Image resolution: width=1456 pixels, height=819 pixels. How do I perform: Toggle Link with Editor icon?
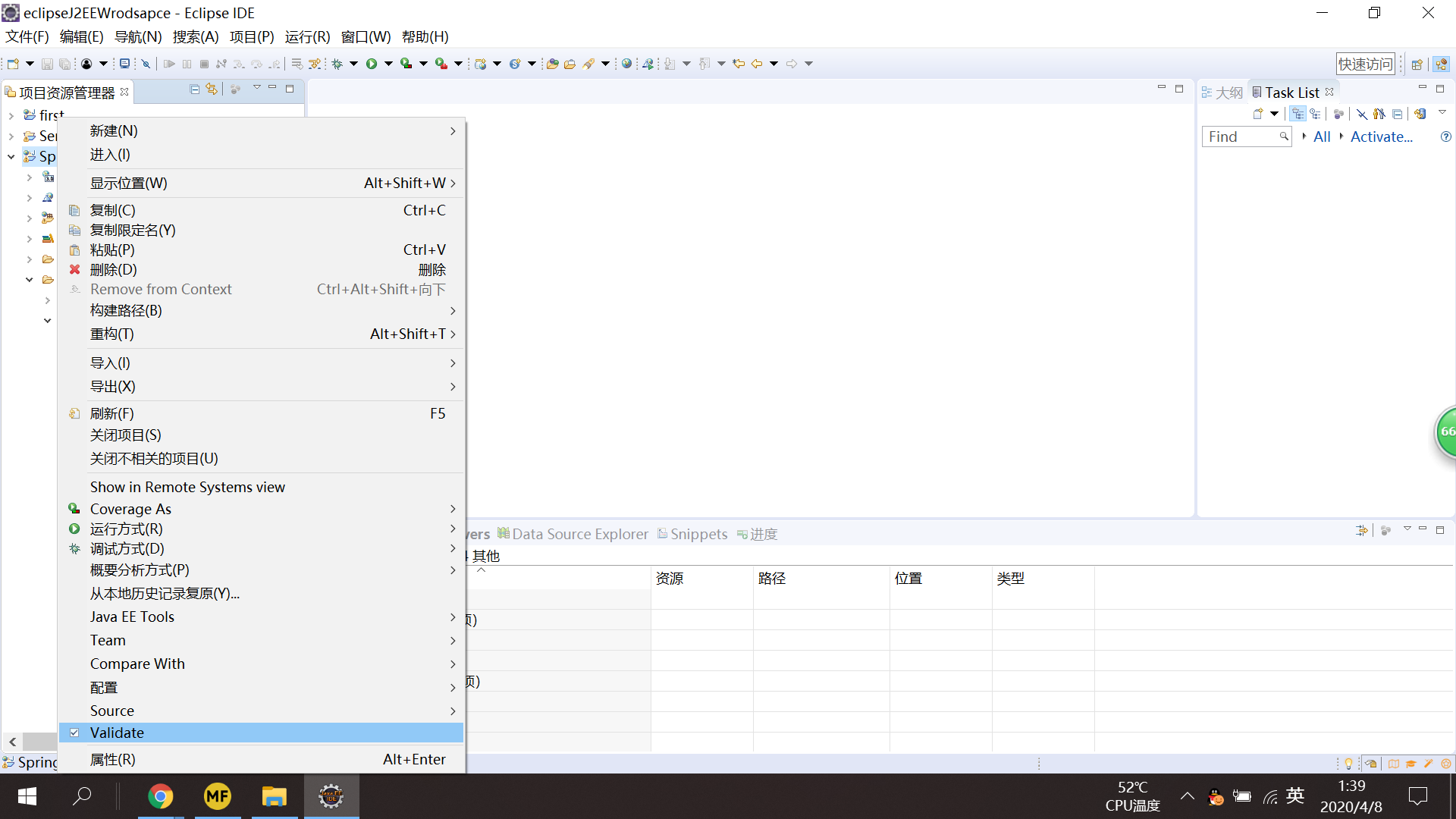(212, 89)
